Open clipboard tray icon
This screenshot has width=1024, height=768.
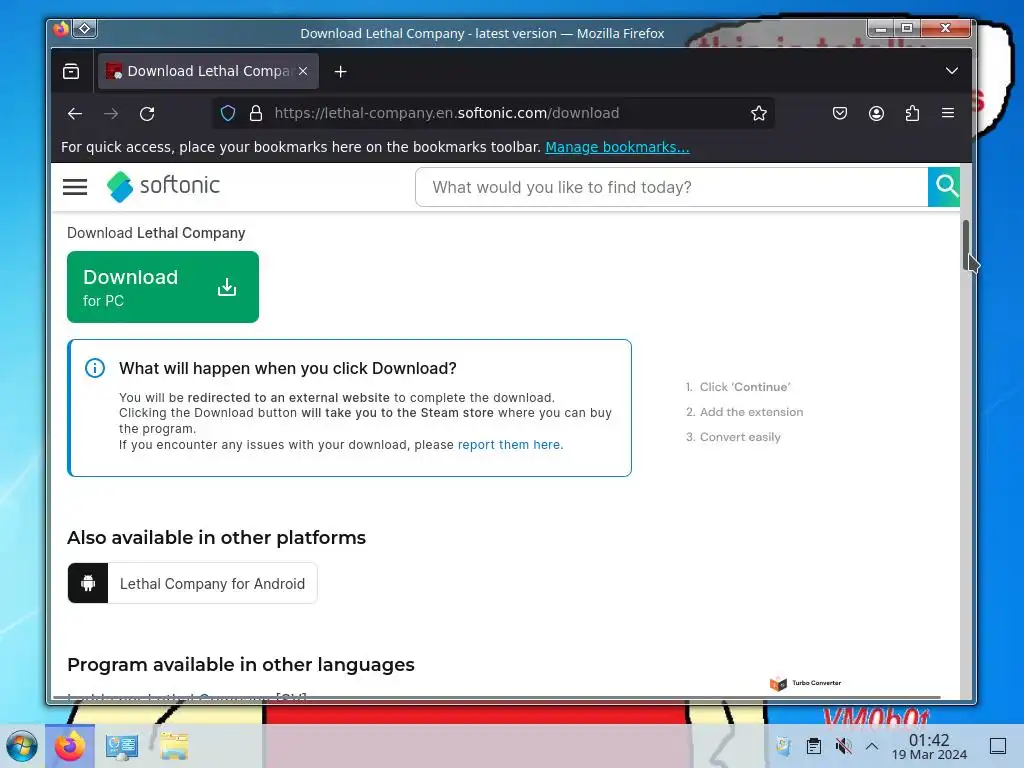[x=814, y=746]
